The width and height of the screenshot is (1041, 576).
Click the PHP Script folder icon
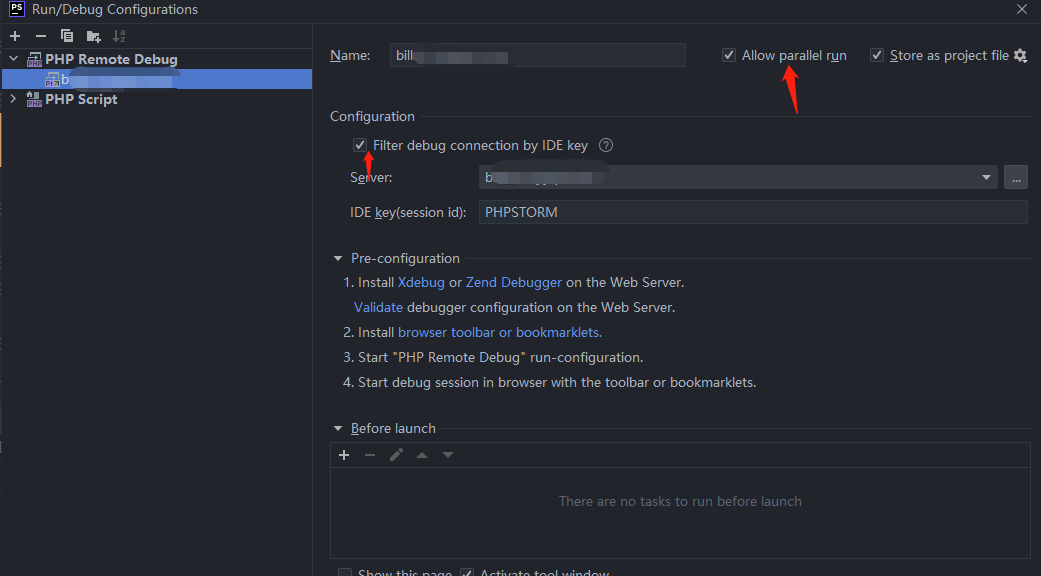pyautogui.click(x=34, y=100)
